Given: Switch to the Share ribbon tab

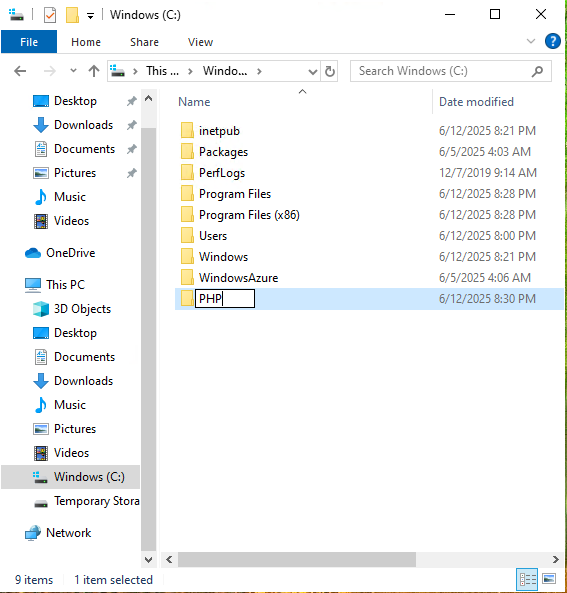Looking at the screenshot, I should pos(144,42).
